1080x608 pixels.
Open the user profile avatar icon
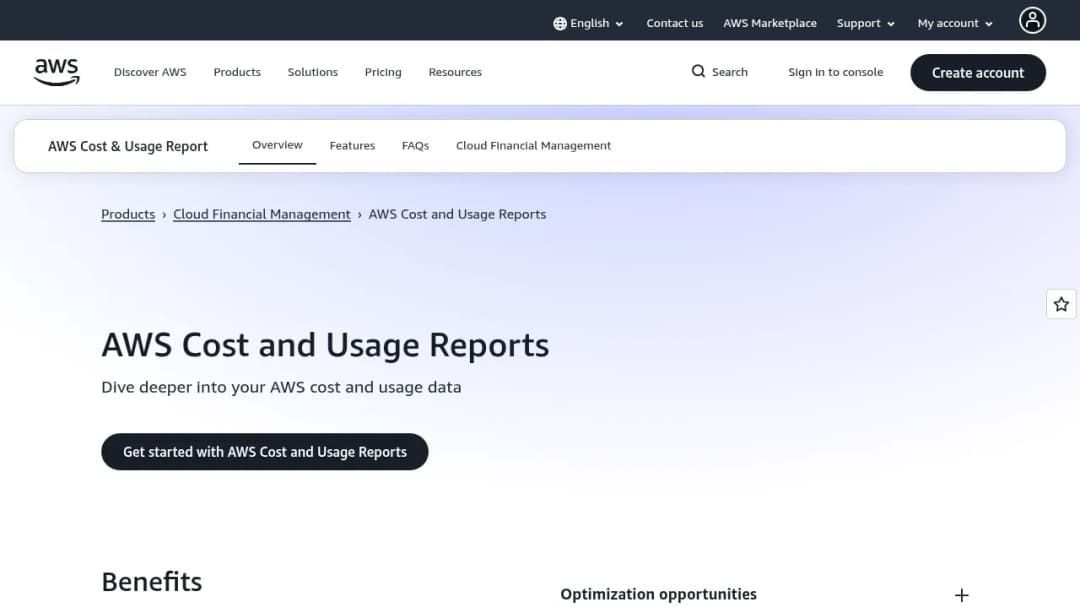click(1032, 21)
